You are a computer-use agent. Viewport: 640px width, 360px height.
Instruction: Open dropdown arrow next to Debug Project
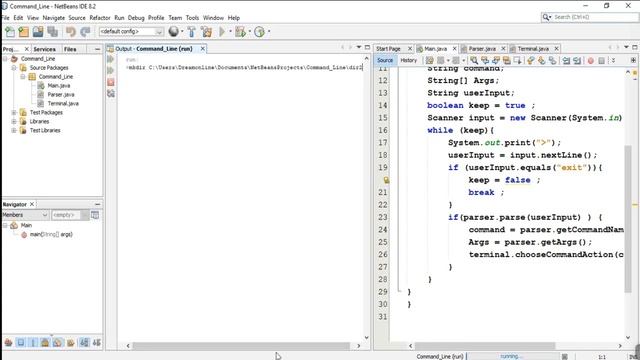point(249,31)
